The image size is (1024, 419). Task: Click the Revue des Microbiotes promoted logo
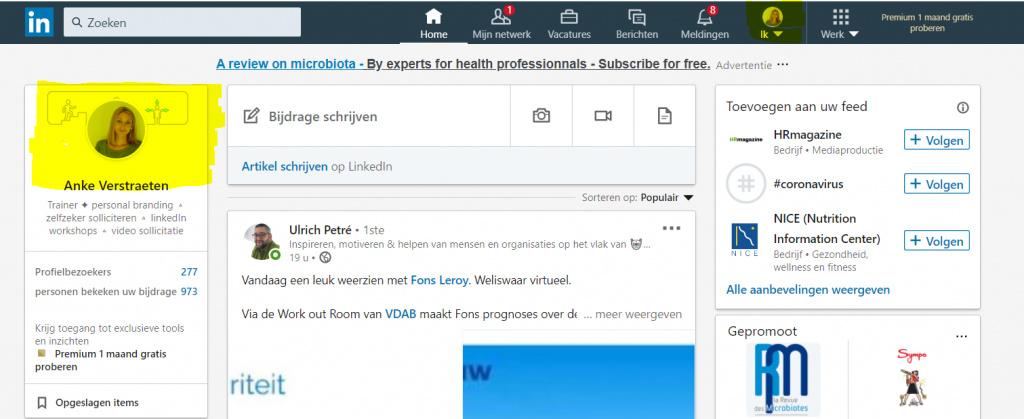782,379
